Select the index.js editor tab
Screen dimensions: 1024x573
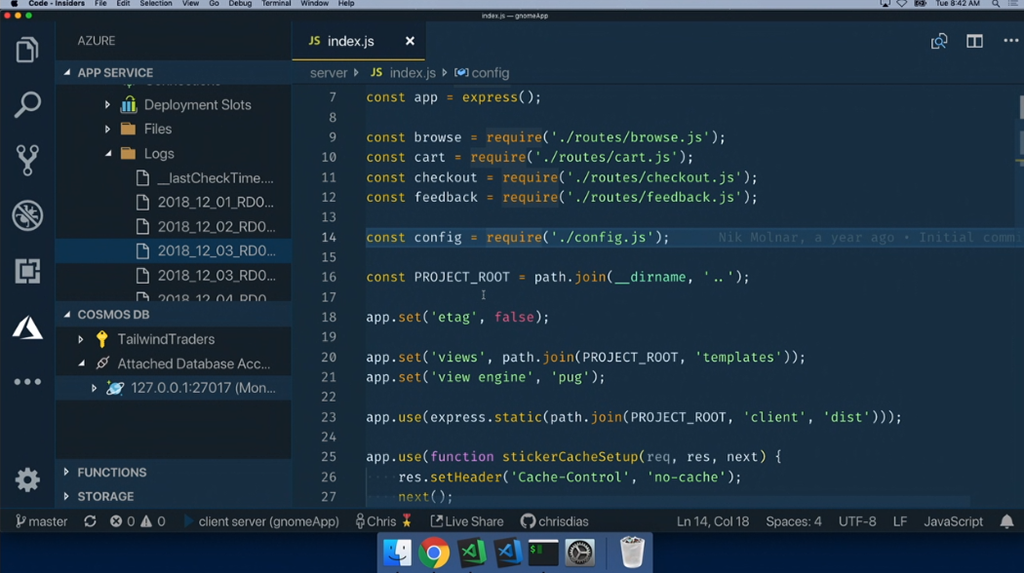coord(350,41)
